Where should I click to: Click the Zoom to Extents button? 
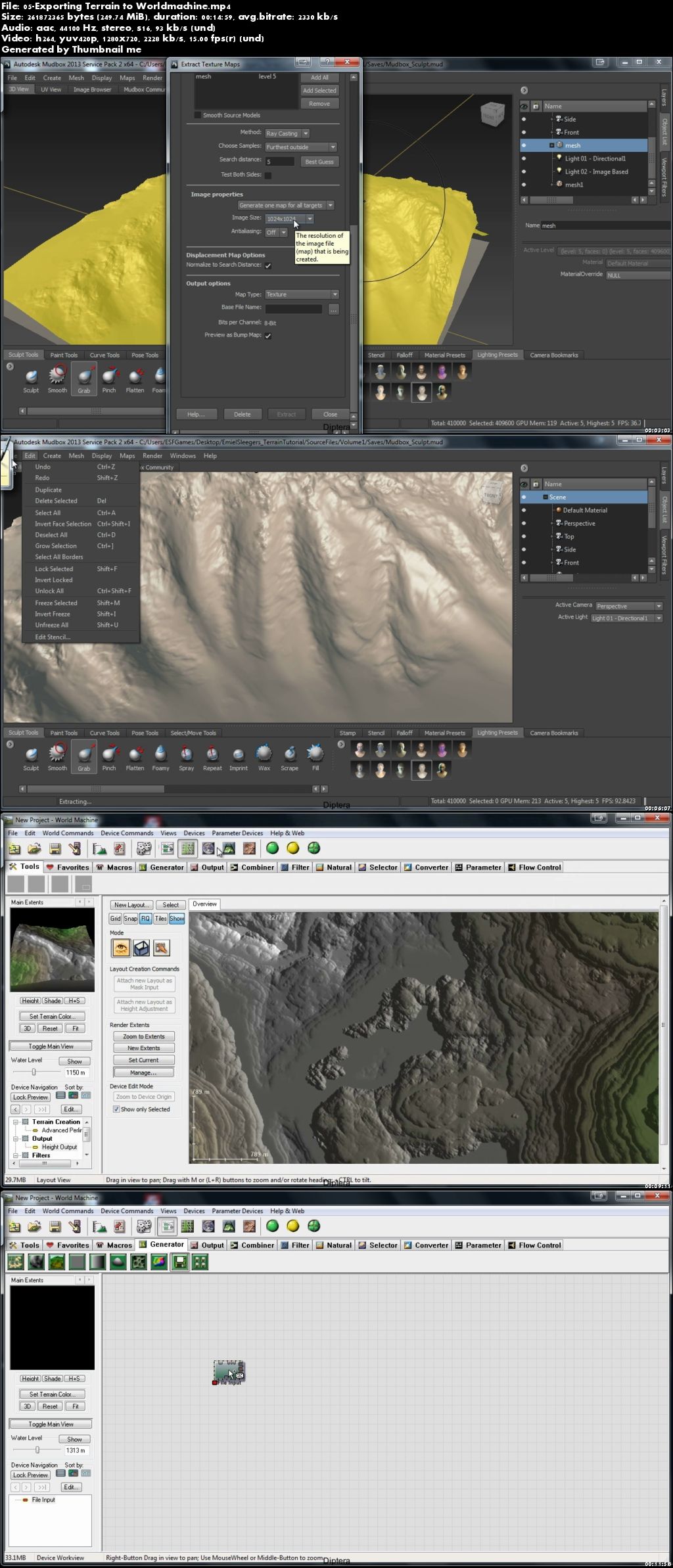[144, 1036]
